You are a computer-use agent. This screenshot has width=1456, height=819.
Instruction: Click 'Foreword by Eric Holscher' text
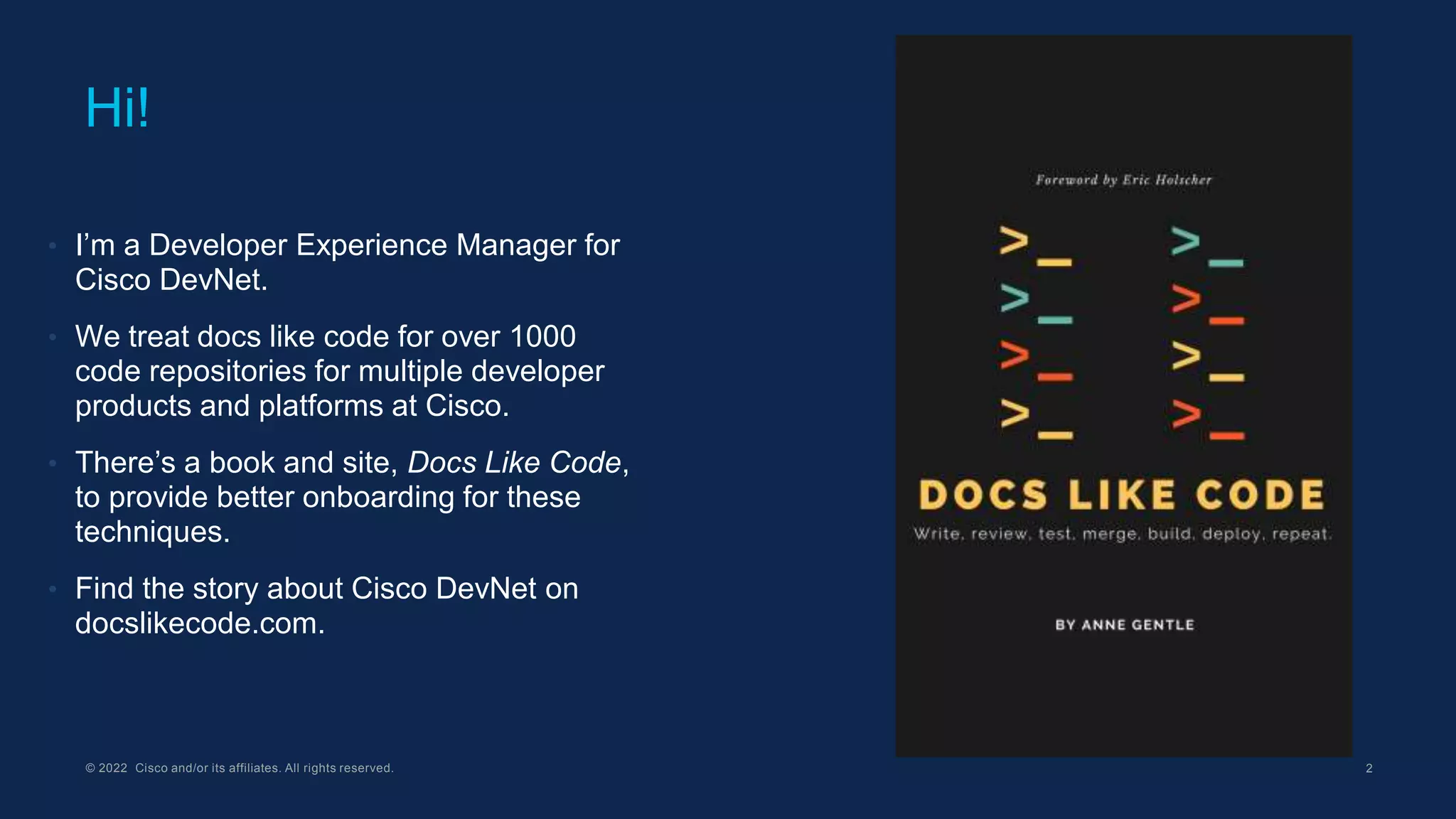coord(1123,180)
